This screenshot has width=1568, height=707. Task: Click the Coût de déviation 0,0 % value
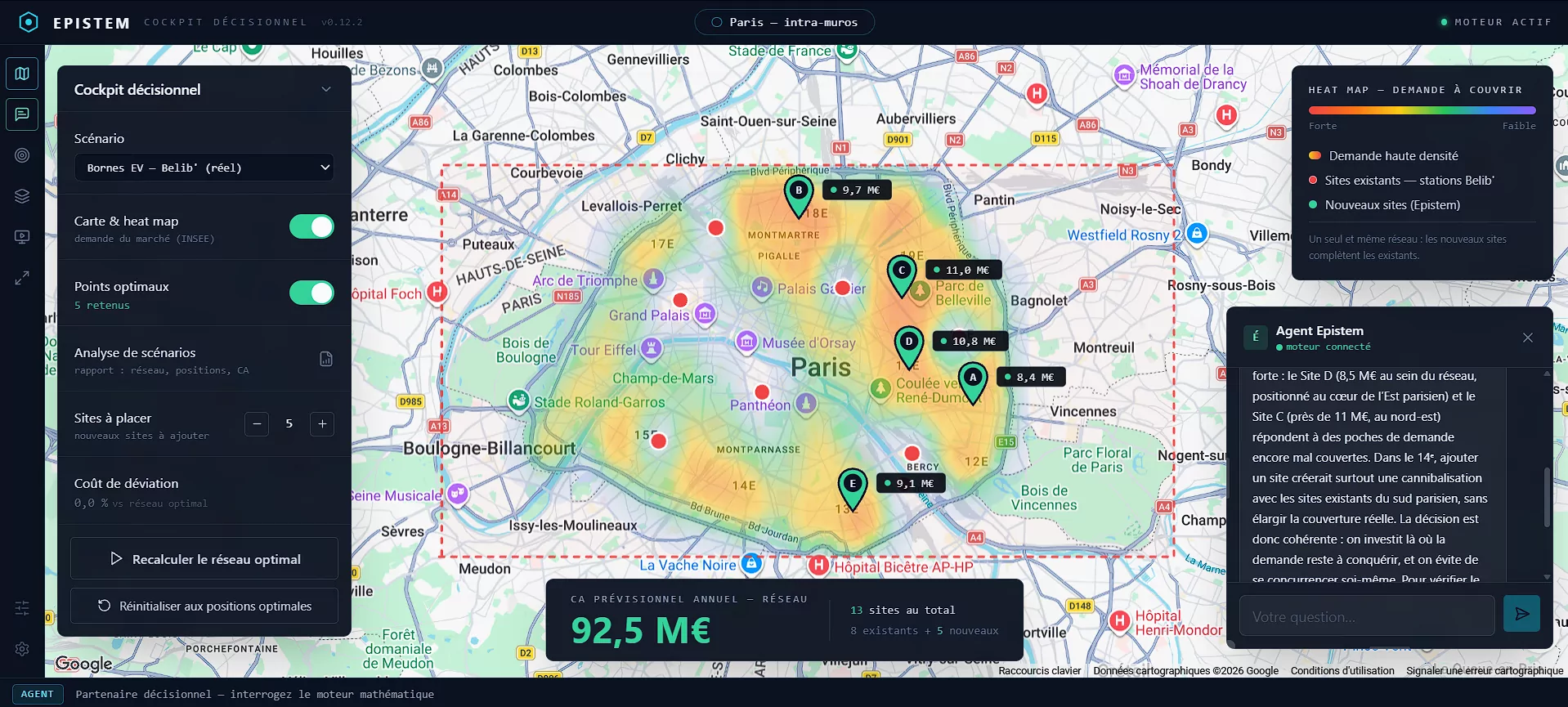92,503
